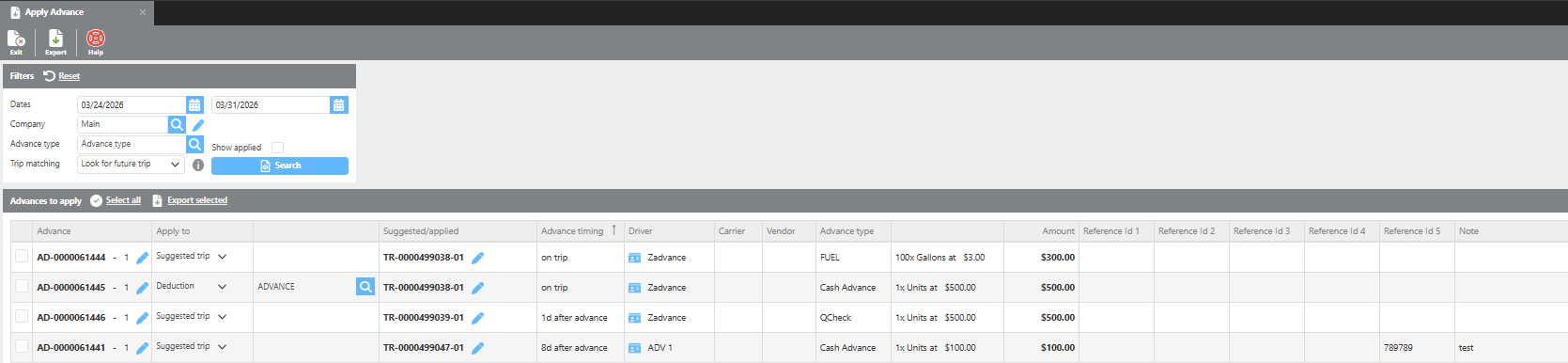Click the Exit toolbar icon
The width and height of the screenshot is (1568, 363).
coord(16,42)
